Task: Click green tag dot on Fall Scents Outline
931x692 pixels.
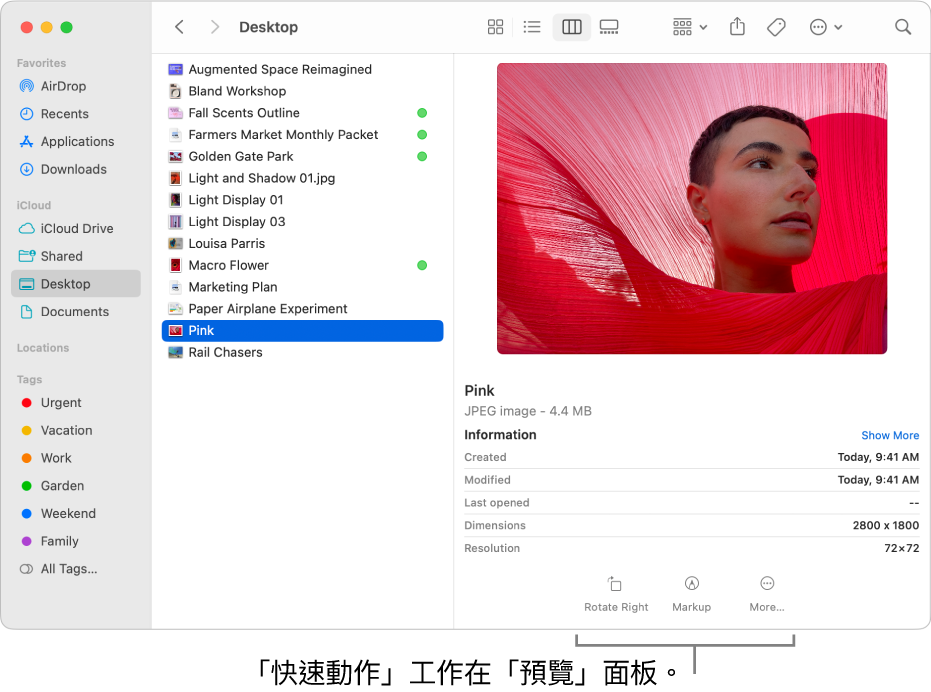Action: tap(422, 113)
